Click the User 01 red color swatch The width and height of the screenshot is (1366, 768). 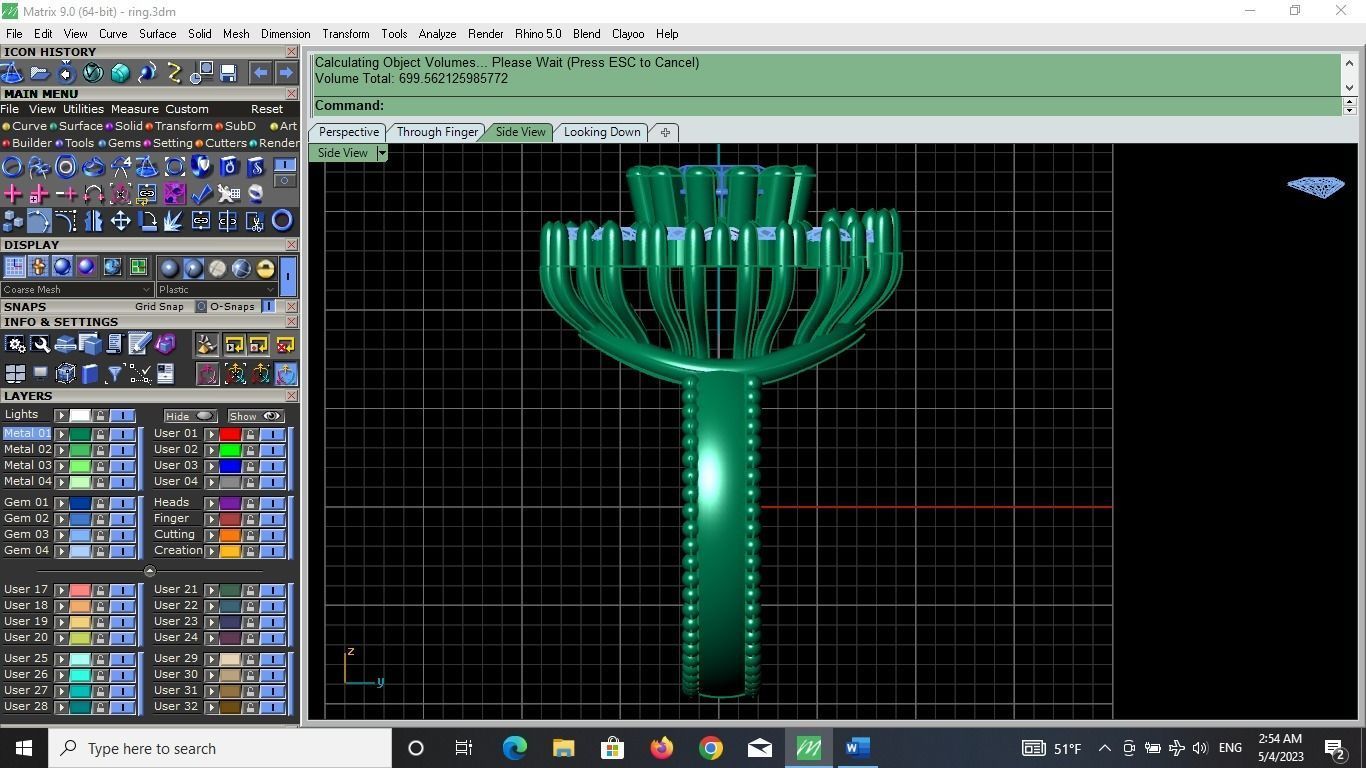(230, 434)
